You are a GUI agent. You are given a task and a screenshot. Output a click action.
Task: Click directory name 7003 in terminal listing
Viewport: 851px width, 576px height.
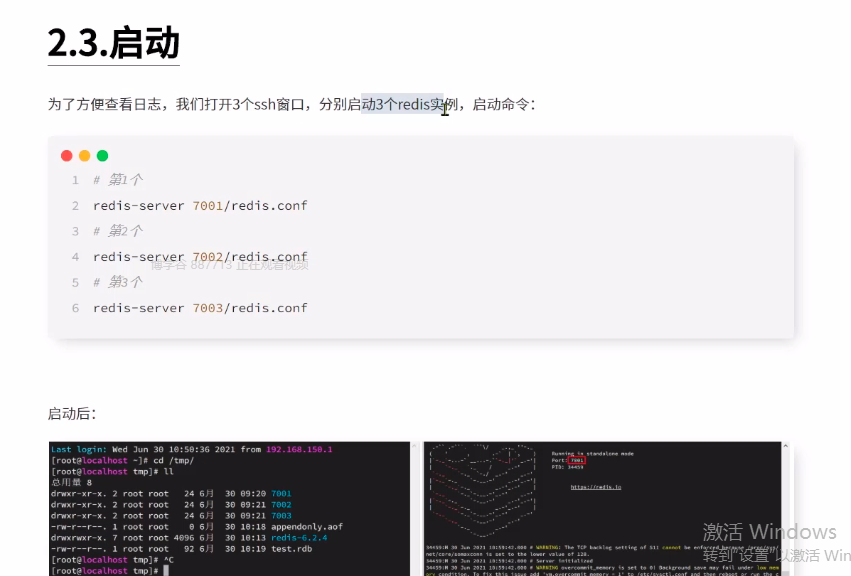coord(281,516)
